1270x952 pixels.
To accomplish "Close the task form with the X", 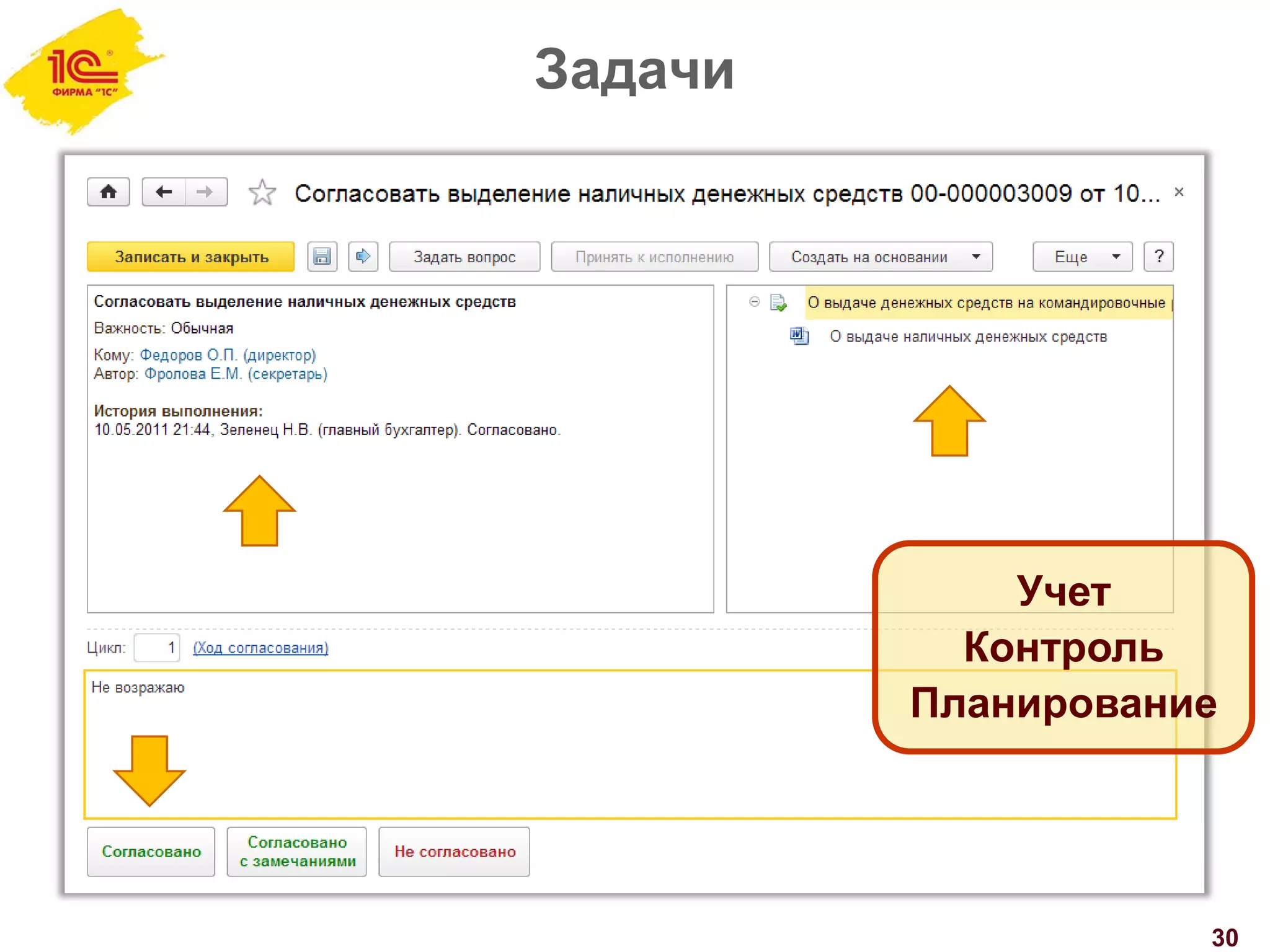I will click(x=1179, y=192).
